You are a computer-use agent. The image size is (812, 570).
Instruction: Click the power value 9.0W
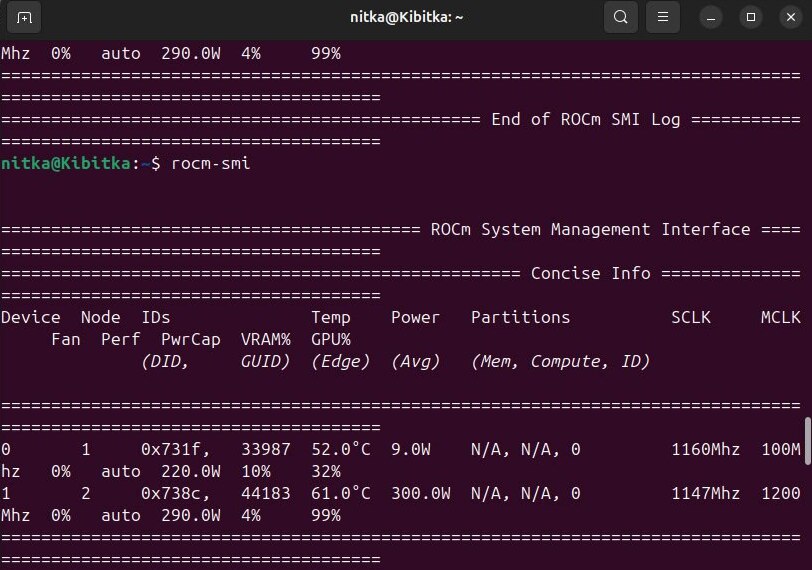click(410, 449)
